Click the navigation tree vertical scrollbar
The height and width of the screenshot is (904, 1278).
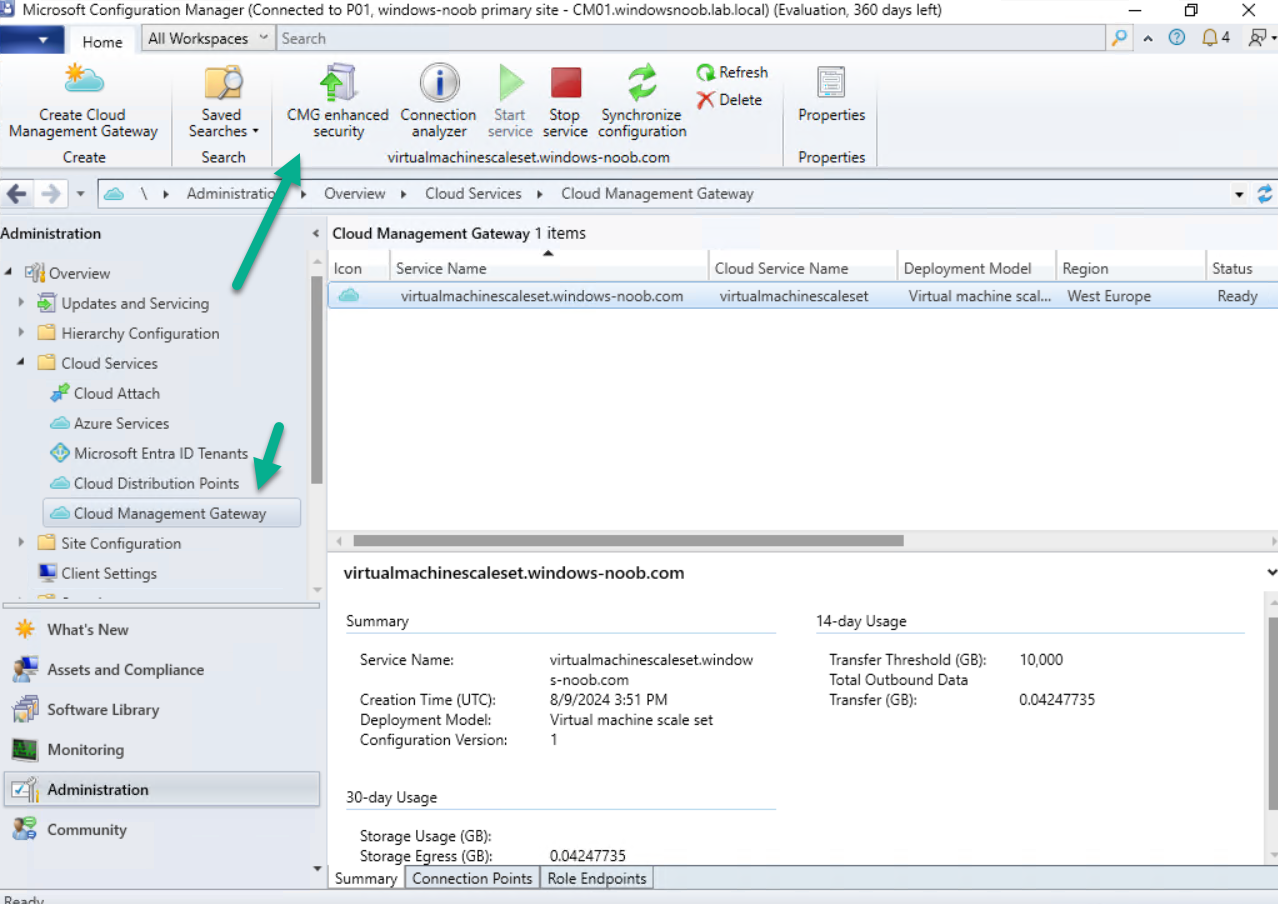(x=316, y=380)
